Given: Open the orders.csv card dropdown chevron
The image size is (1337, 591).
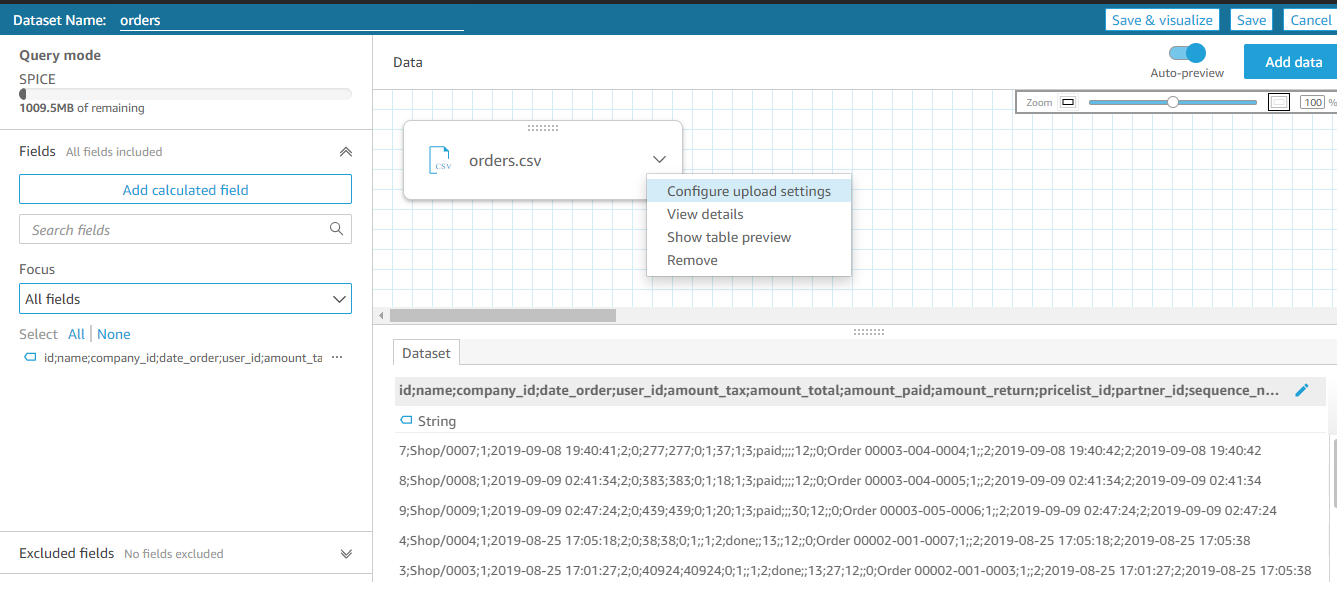Looking at the screenshot, I should [659, 159].
